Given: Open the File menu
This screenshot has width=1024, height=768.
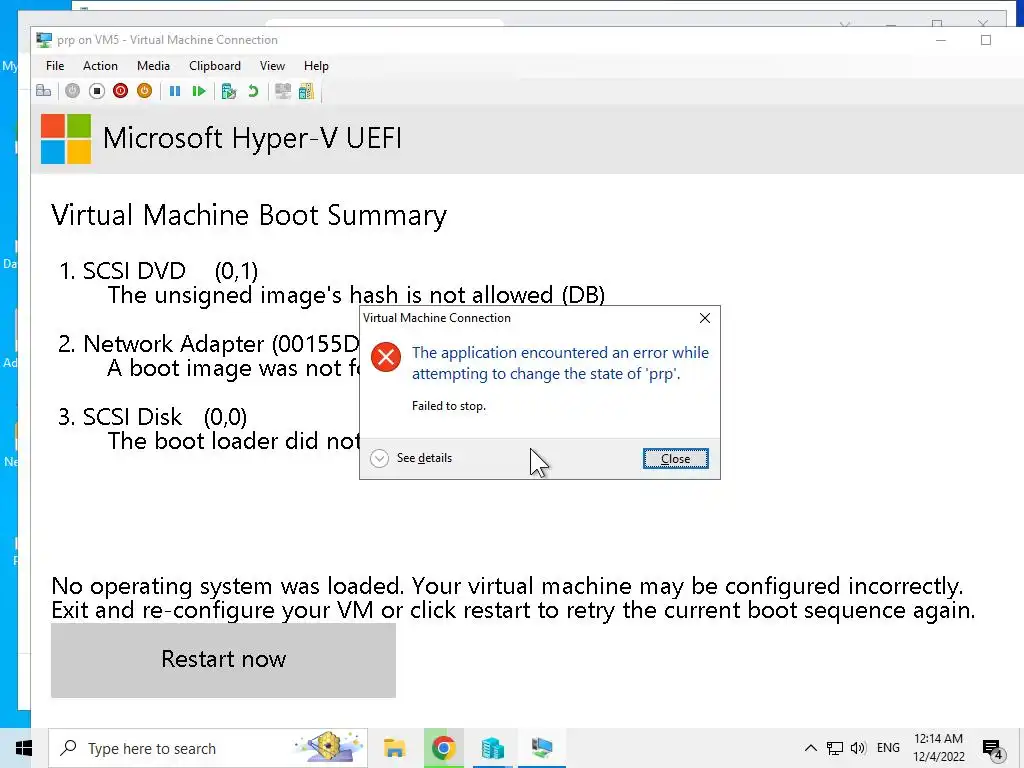Looking at the screenshot, I should click(55, 66).
